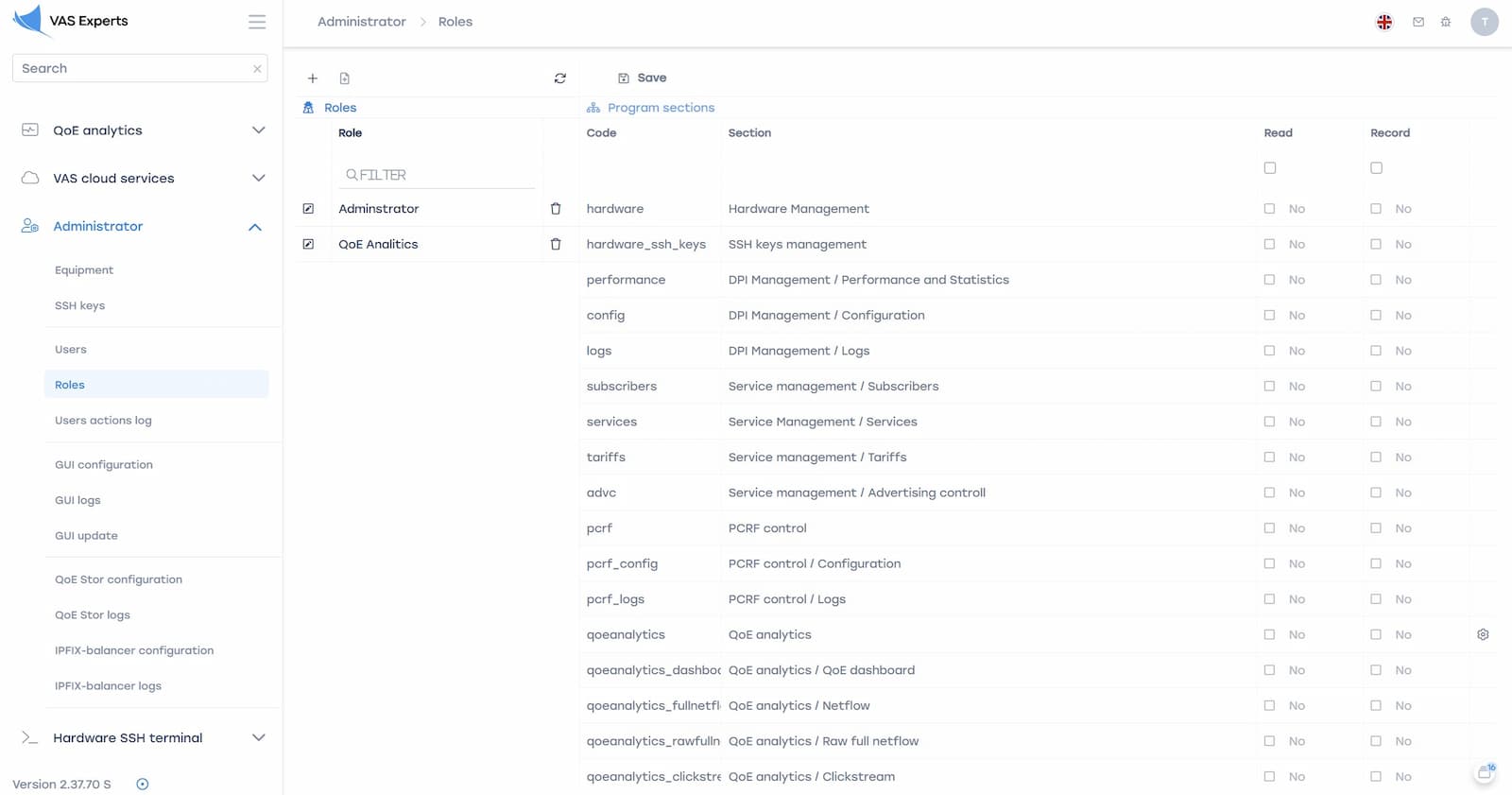Enable Read for Service Management / Services
The image size is (1512, 795).
click(x=1270, y=422)
